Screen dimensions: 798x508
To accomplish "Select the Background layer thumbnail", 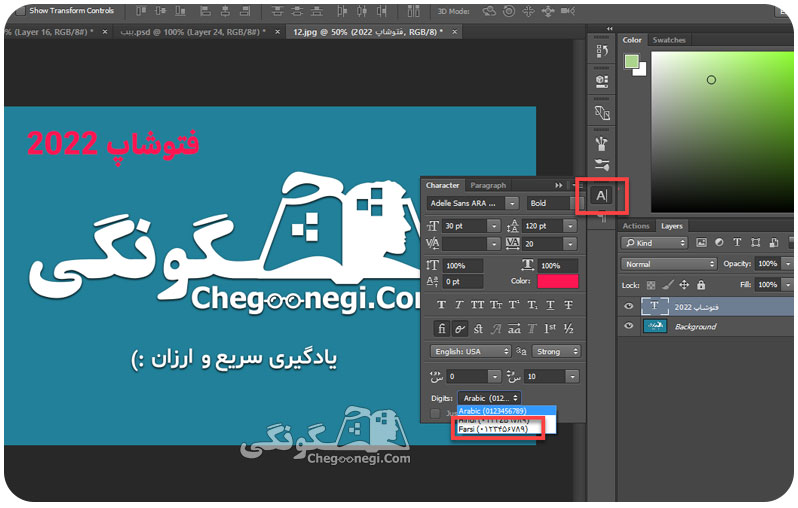I will click(x=654, y=326).
